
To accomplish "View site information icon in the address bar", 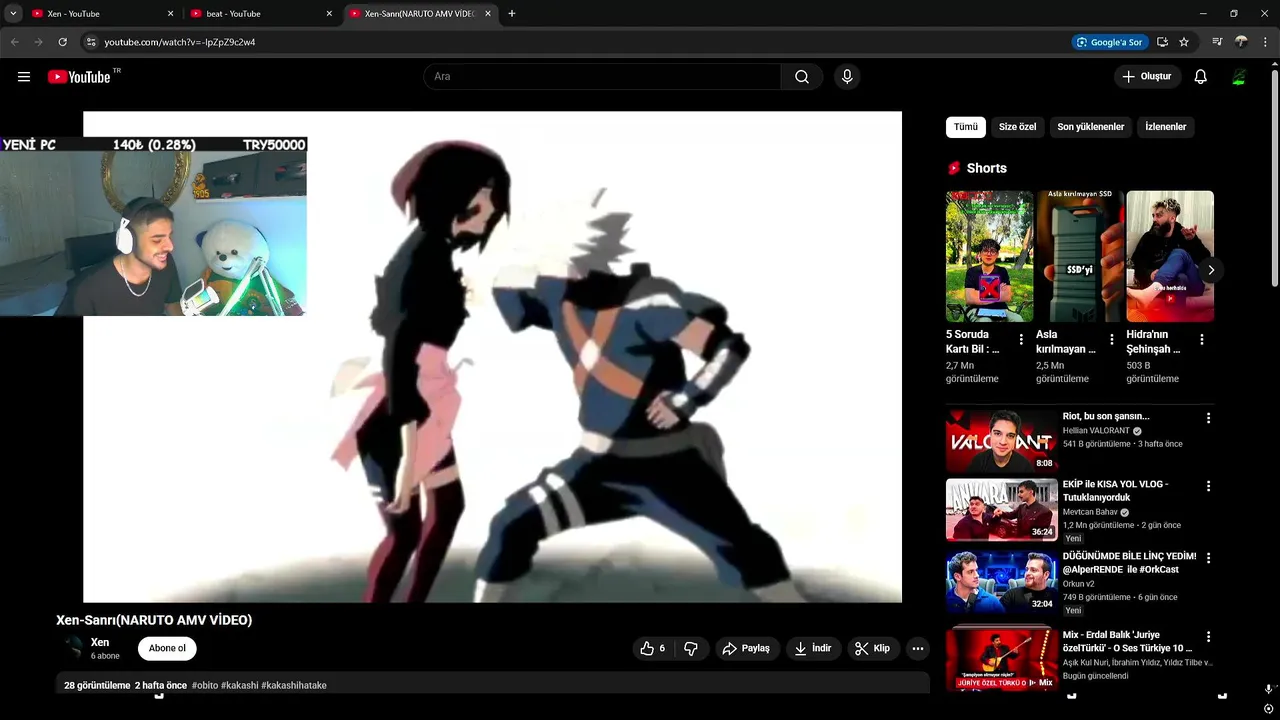I will pos(90,42).
